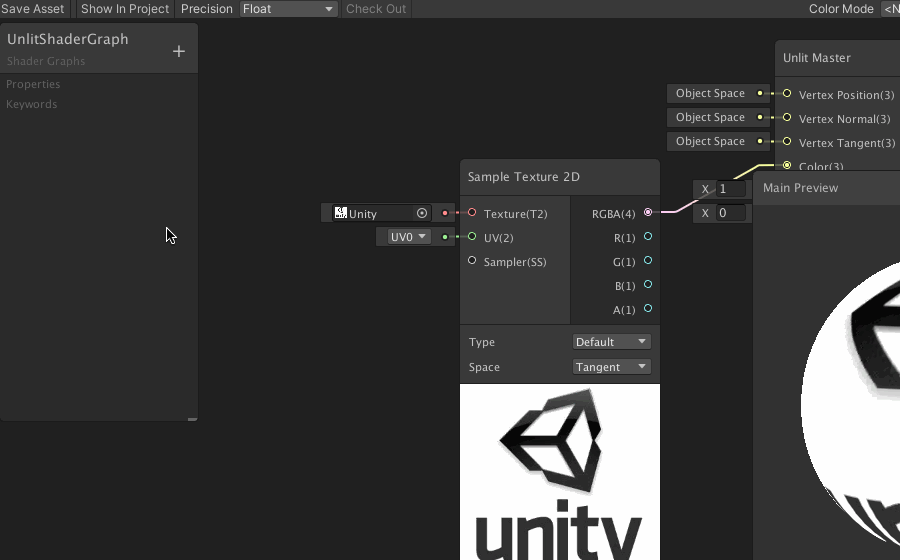Click the Texture(T2) input port
Screen dimensions: 900x560
(472, 213)
